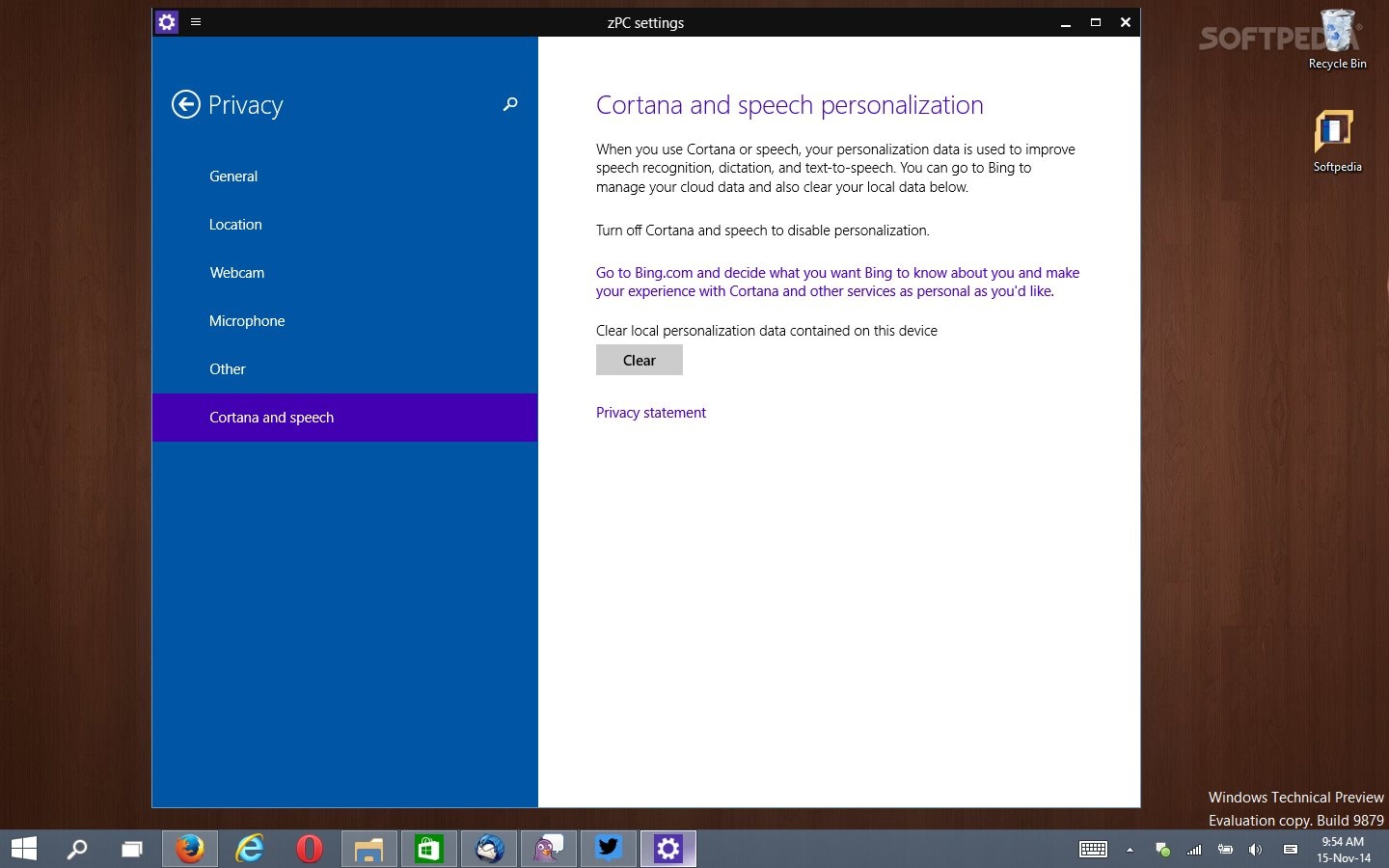Click the back arrow to leave Privacy settings

pos(186,104)
